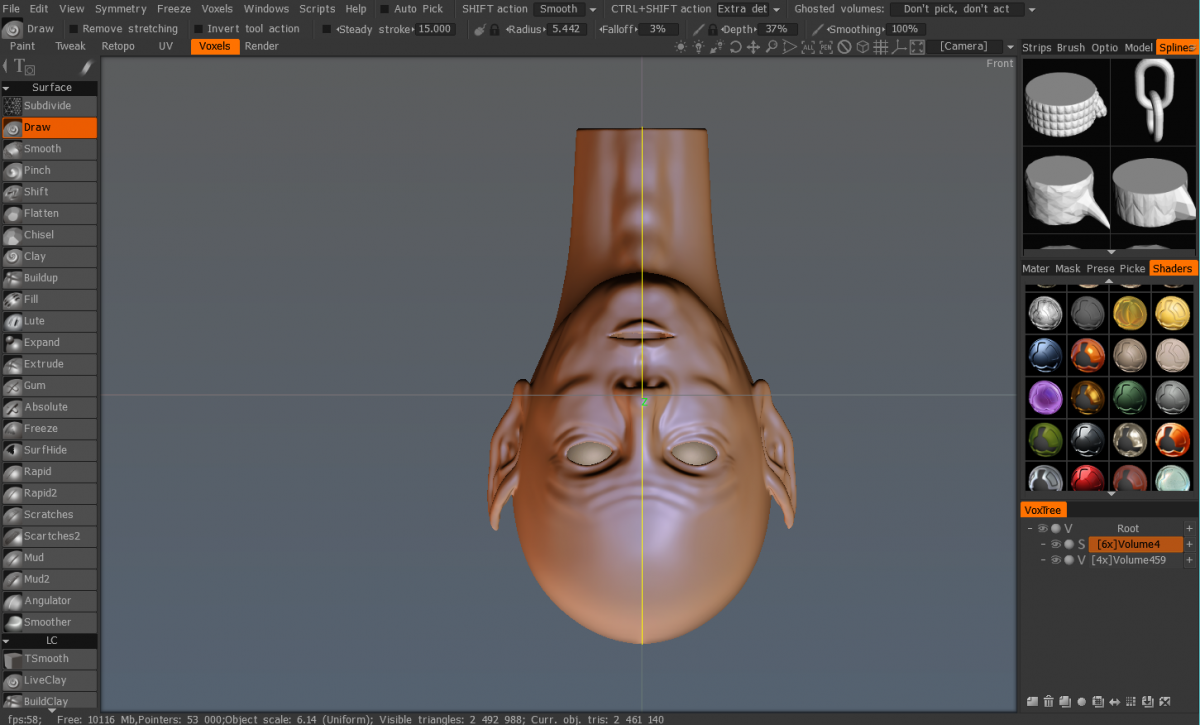This screenshot has height=725, width=1200.
Task: Check the Remove stretching option
Action: (74, 29)
